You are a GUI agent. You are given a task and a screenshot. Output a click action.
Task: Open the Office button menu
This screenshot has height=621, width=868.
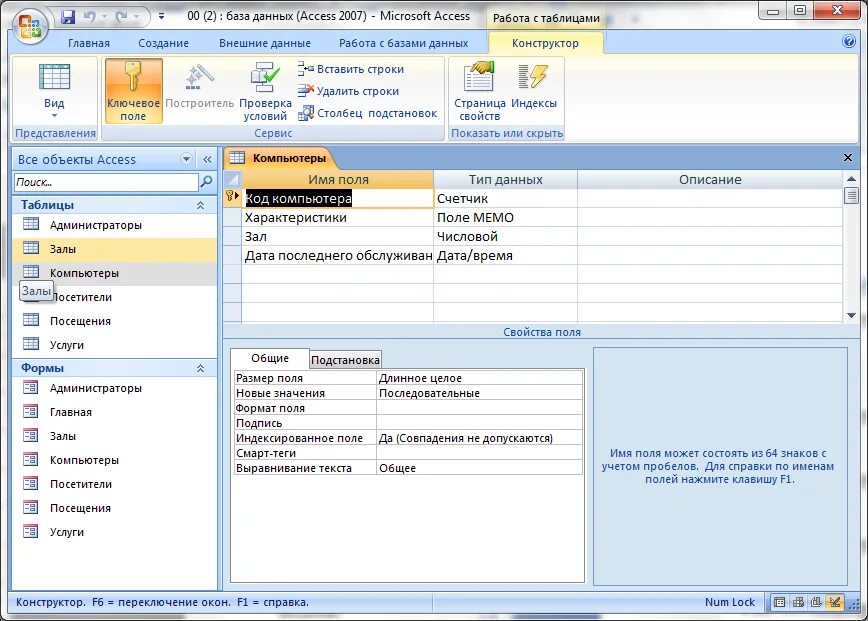click(30, 25)
